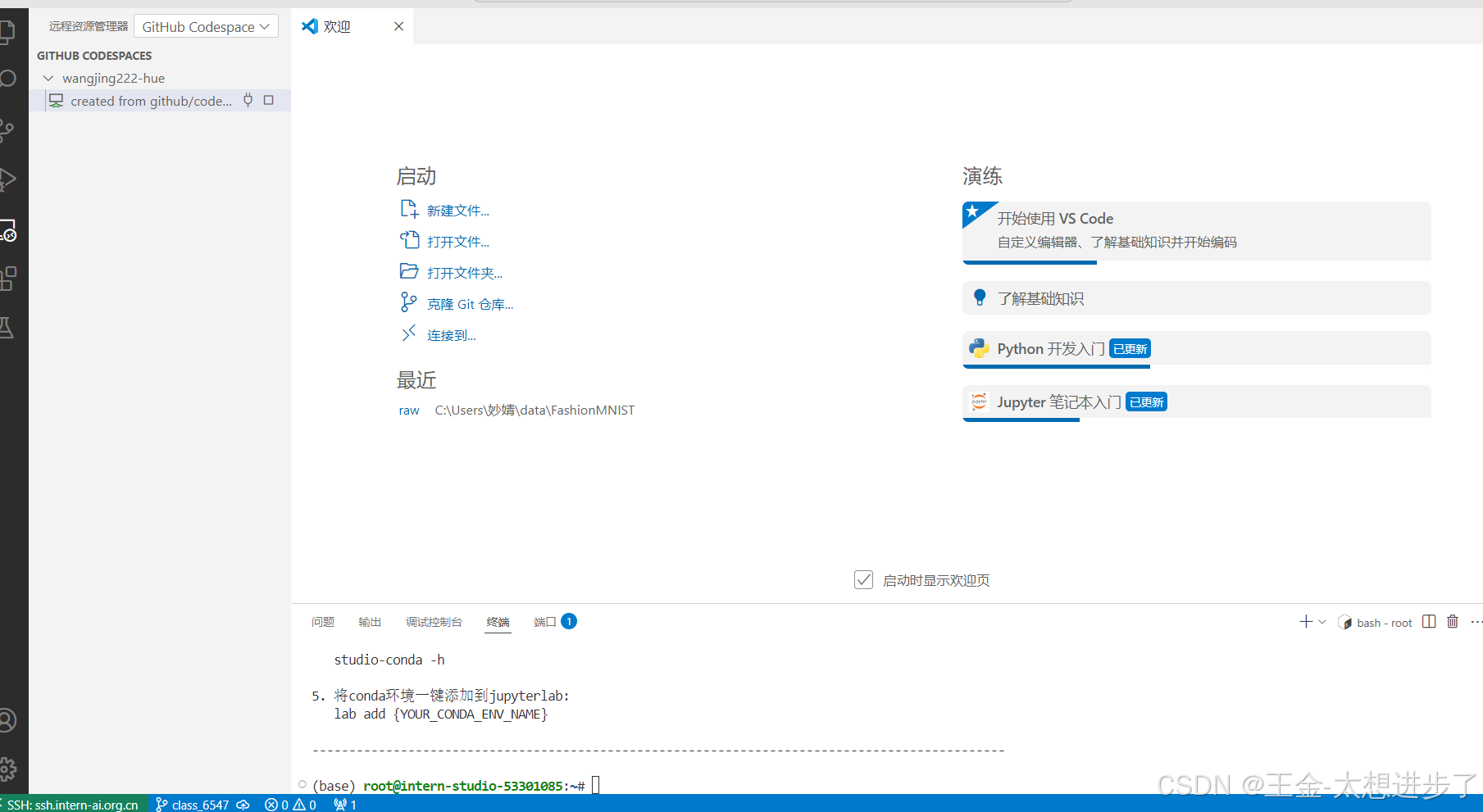Click the 克隆 Git 仓库... link

pos(471,304)
